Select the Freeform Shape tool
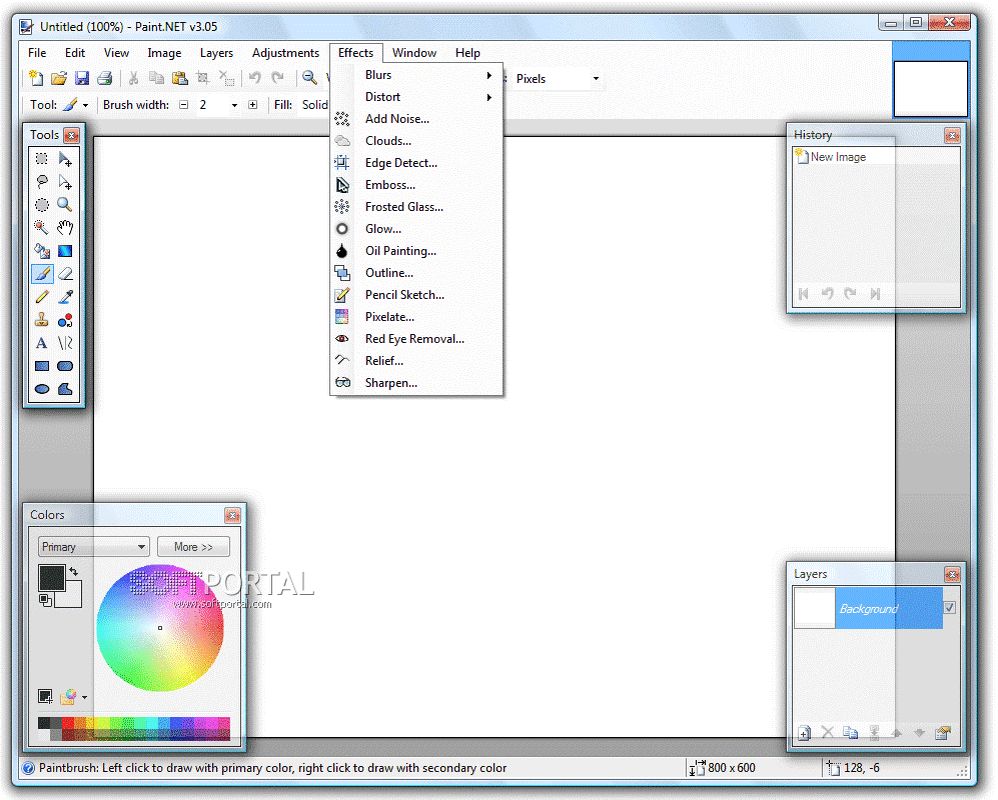This screenshot has height=800, width=998. point(65,389)
